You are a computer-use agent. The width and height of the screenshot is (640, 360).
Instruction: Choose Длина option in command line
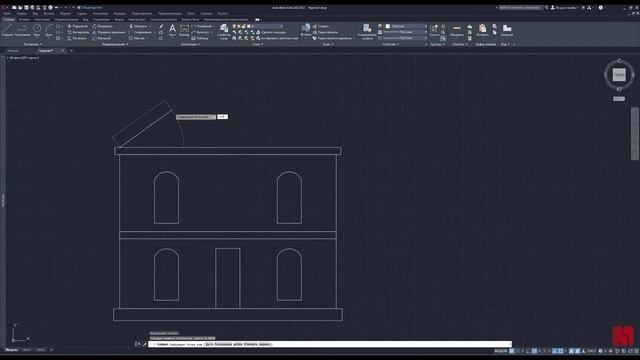coord(238,344)
